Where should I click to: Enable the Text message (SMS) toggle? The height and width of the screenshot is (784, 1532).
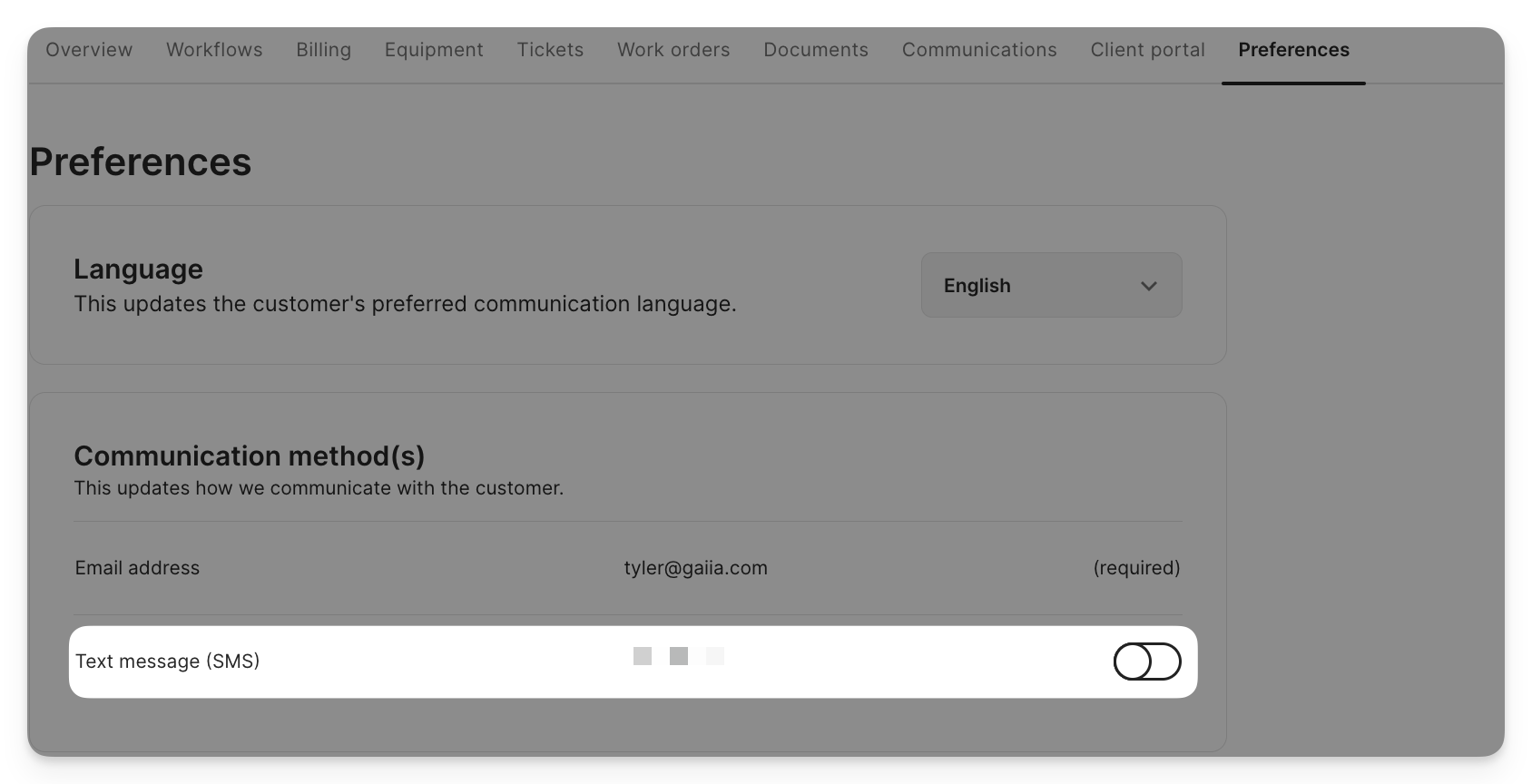[x=1147, y=661]
